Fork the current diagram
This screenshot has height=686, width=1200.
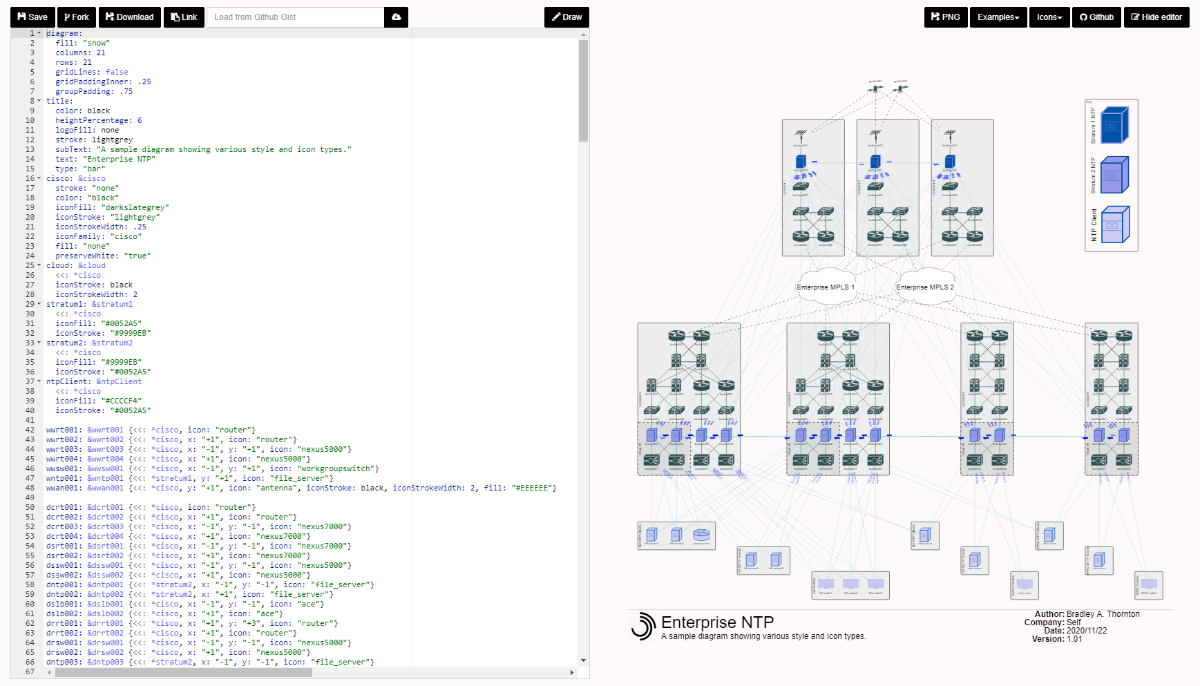75,17
